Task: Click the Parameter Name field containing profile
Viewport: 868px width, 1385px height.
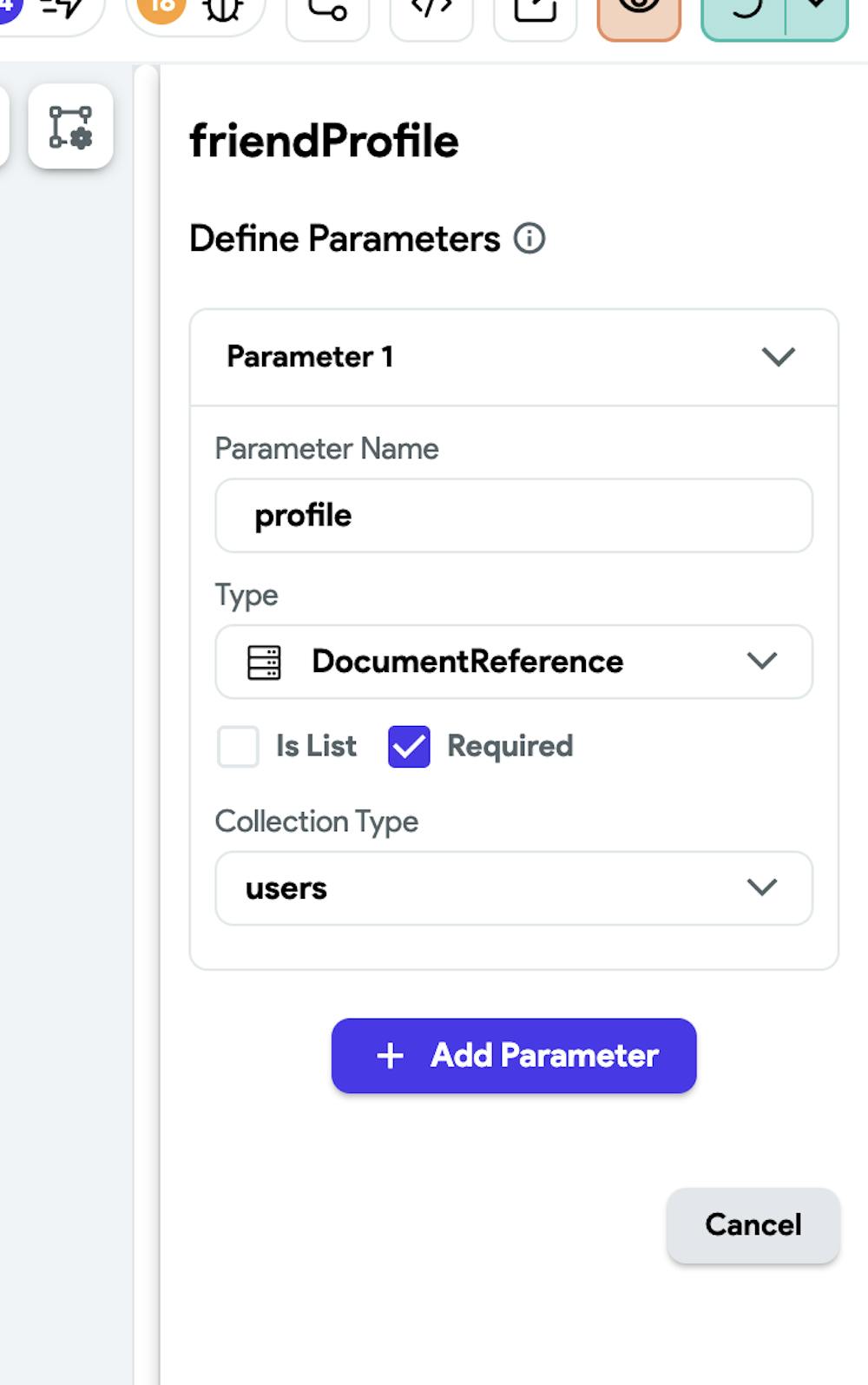Action: (x=514, y=516)
